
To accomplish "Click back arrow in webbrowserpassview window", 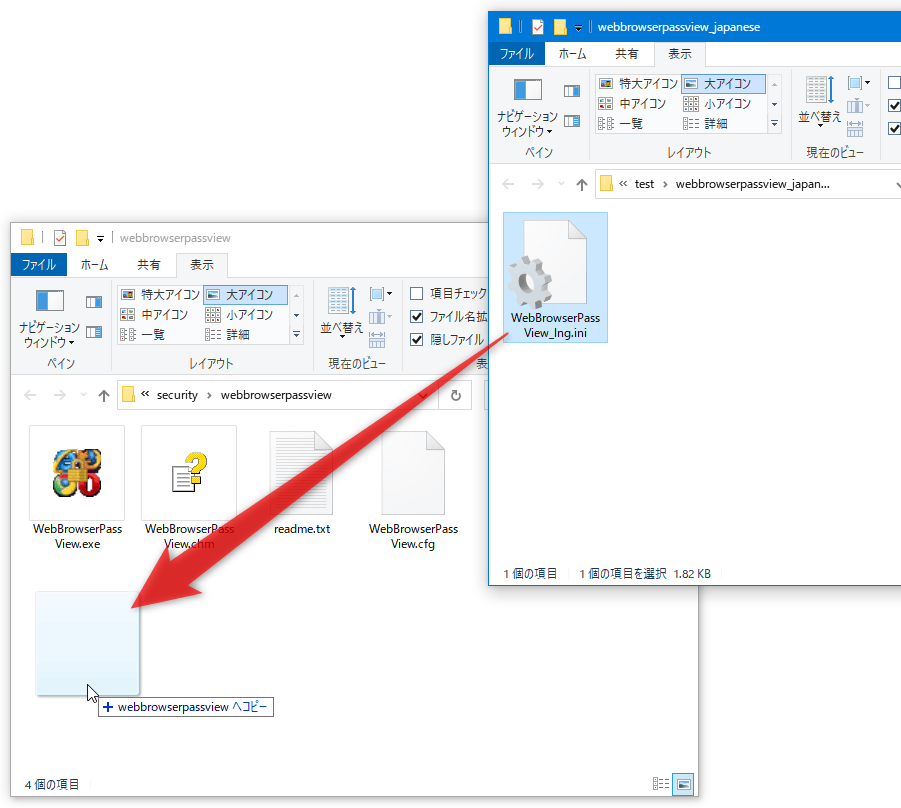I will (30, 395).
